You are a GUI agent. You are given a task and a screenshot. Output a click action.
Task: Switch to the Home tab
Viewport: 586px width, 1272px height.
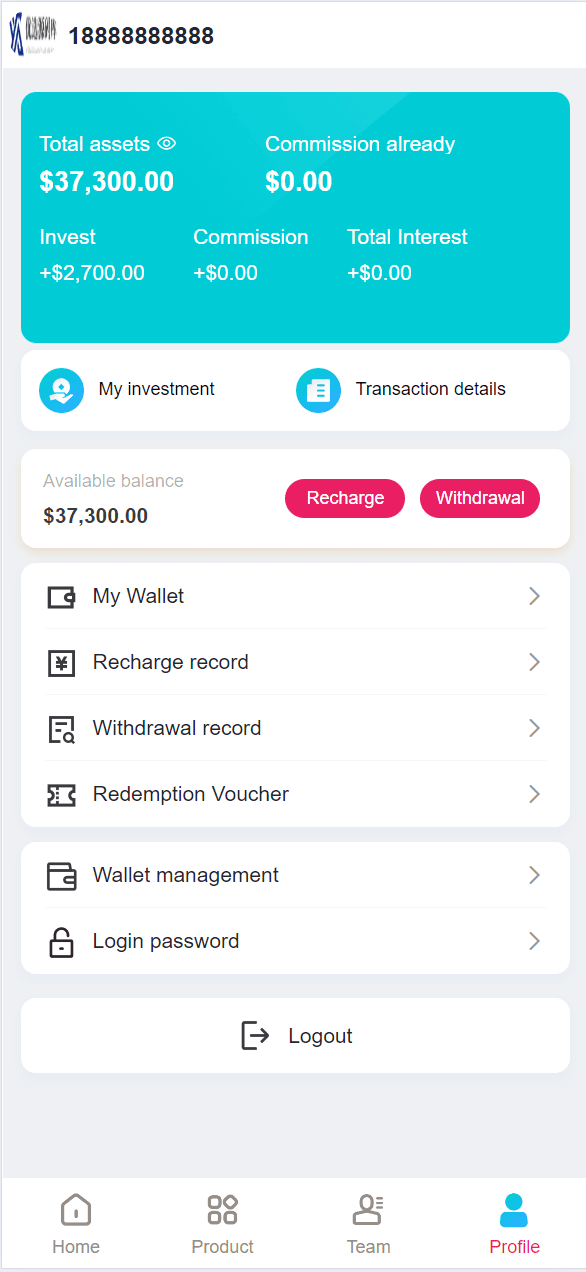pos(76,1225)
